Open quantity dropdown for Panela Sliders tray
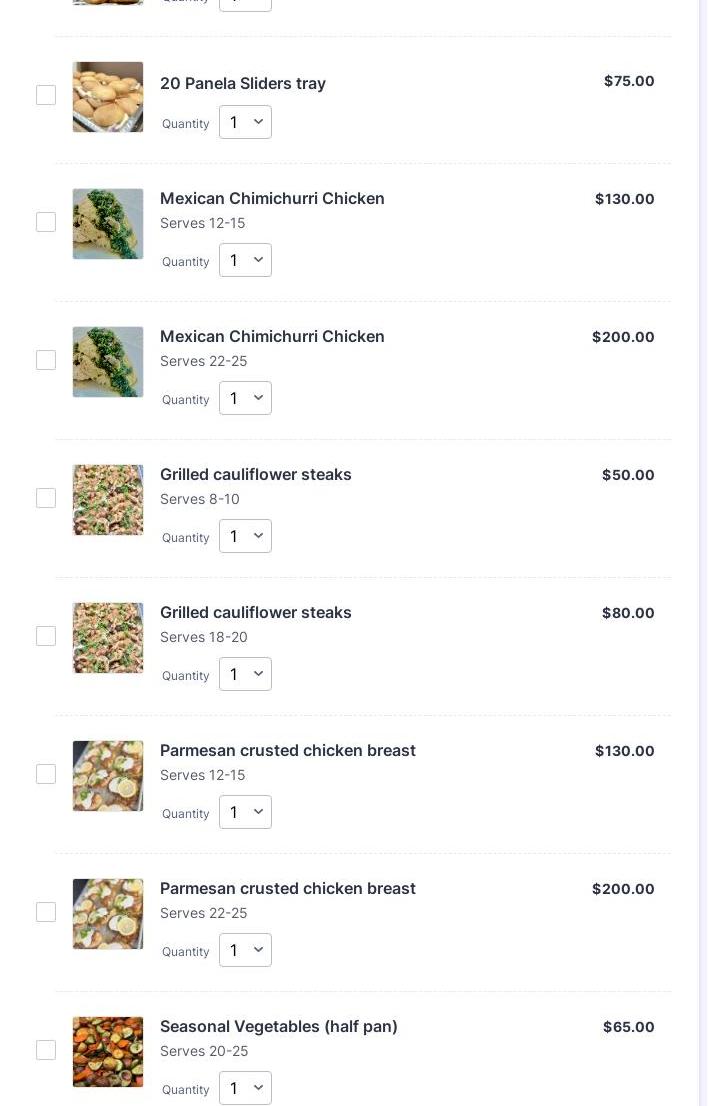 245,122
